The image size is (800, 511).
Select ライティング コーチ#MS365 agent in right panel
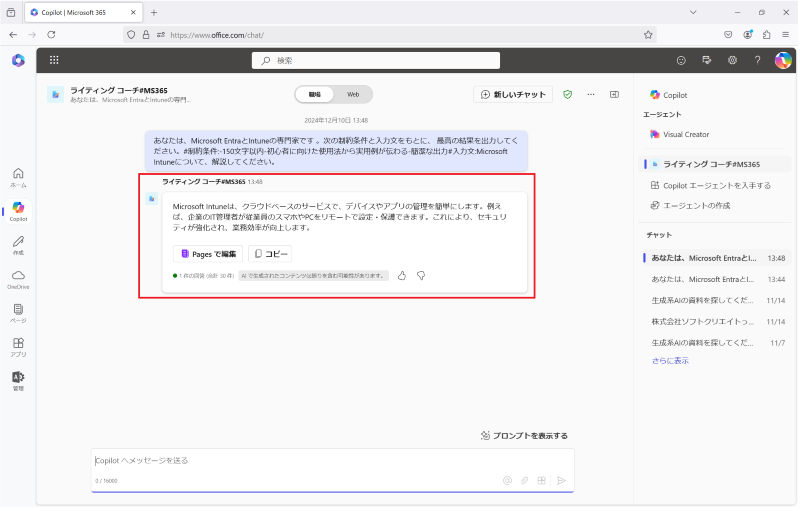[x=714, y=164]
